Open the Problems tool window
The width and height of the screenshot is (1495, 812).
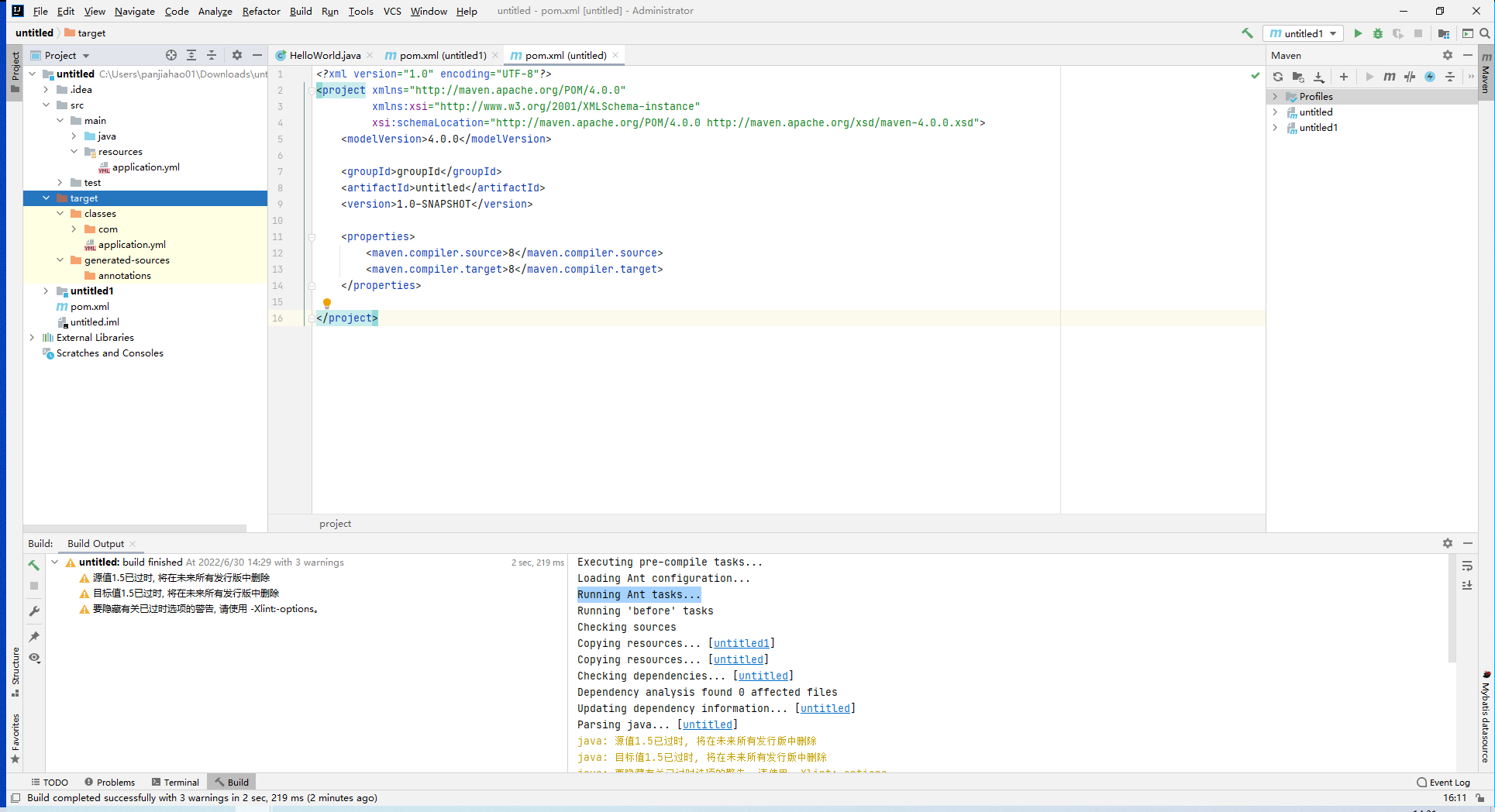[109, 783]
